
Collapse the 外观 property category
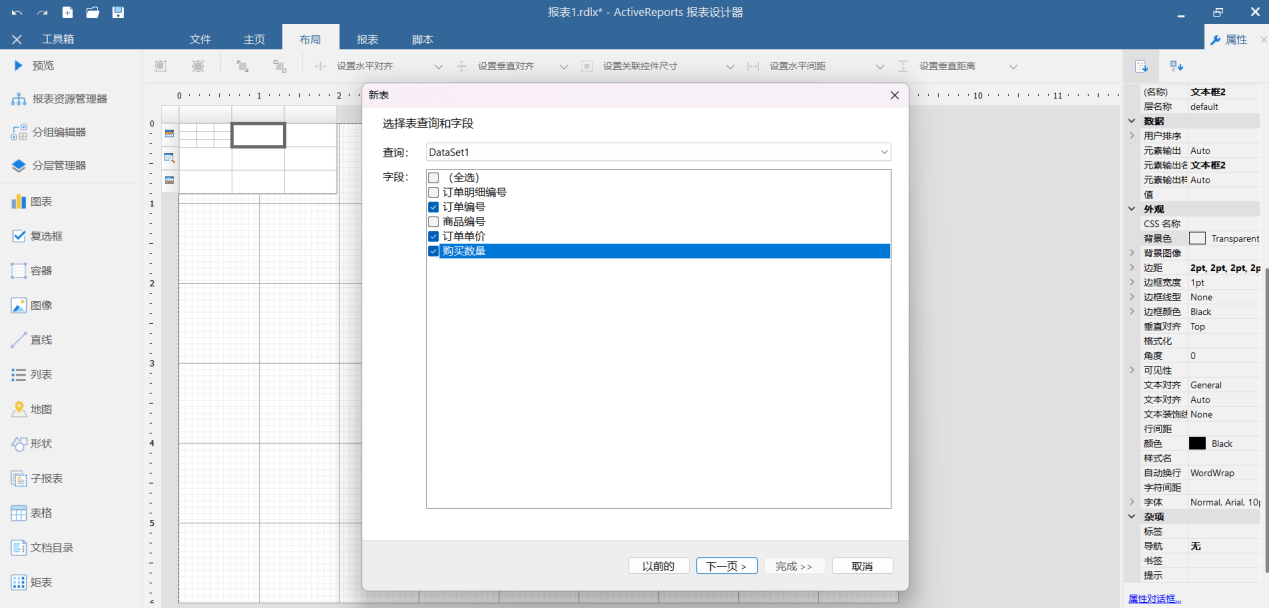1132,209
